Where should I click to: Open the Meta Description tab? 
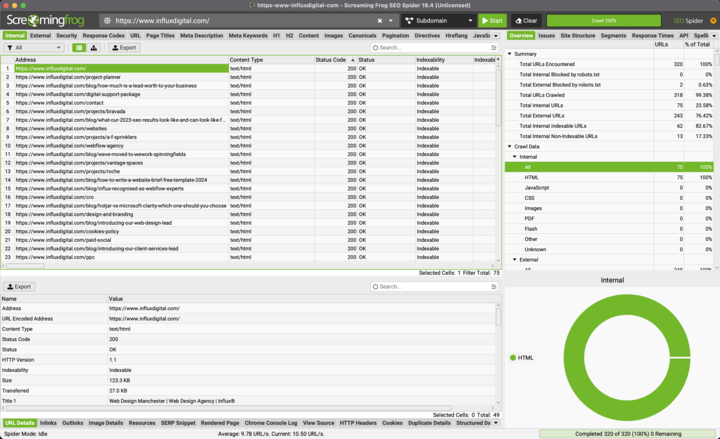pos(202,35)
